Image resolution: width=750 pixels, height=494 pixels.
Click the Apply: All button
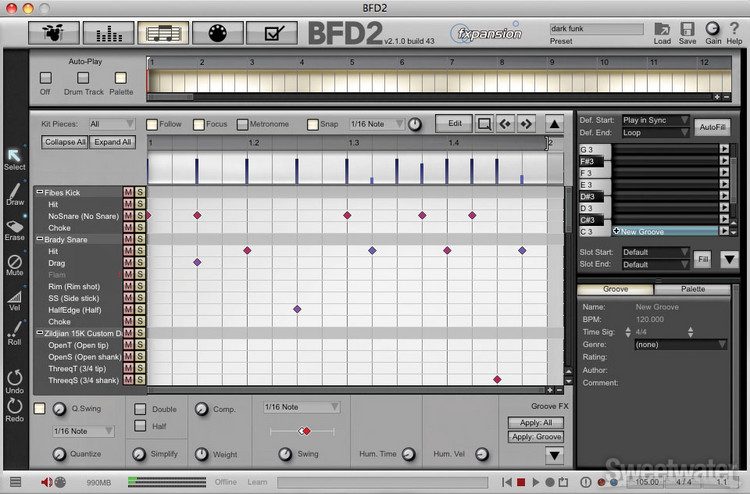click(536, 423)
